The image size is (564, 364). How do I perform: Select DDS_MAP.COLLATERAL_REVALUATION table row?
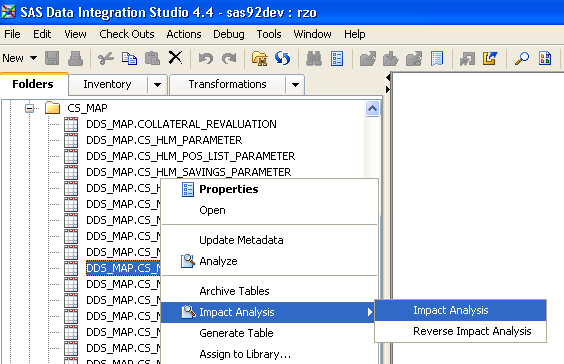coord(181,124)
